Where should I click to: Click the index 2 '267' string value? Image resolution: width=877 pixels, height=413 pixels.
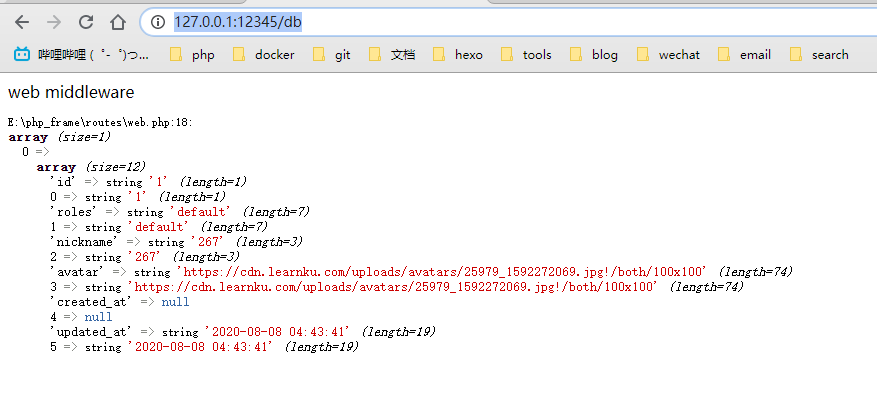pos(144,257)
